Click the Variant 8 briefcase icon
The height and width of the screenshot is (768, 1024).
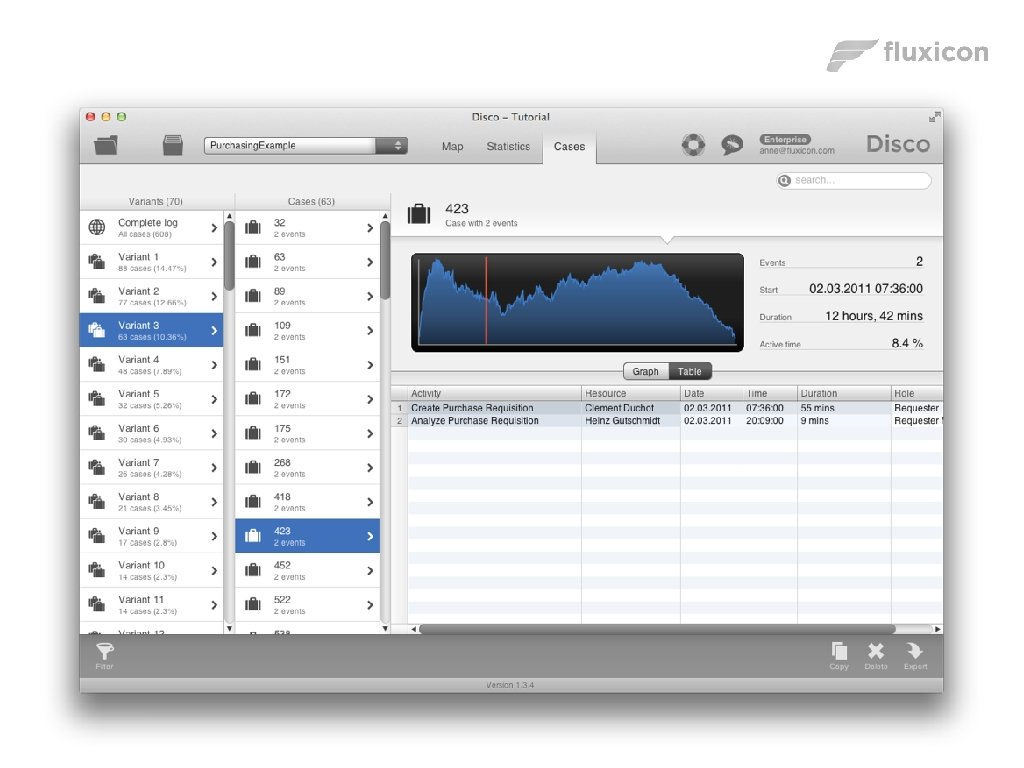pyautogui.click(x=97, y=501)
